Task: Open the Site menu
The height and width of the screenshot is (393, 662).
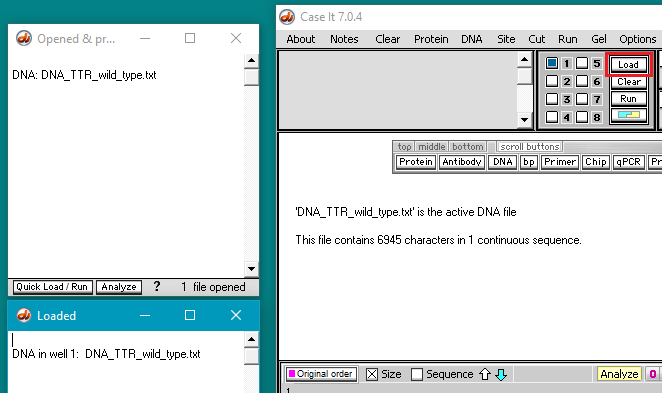Action: coord(506,39)
